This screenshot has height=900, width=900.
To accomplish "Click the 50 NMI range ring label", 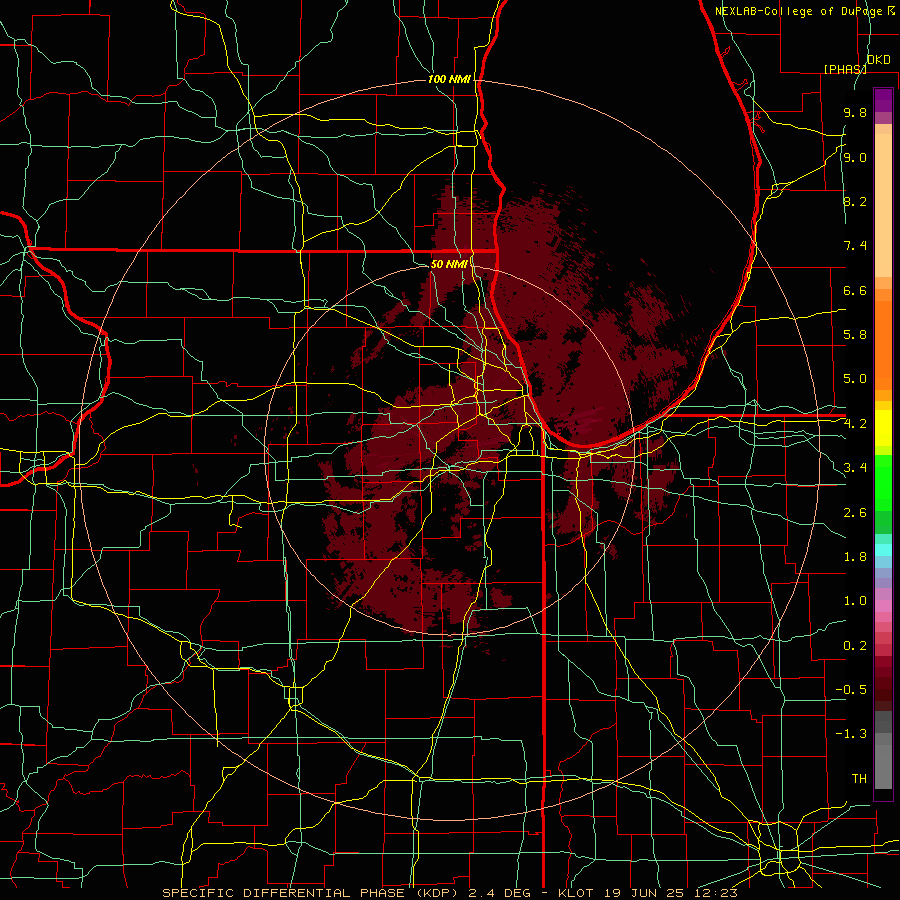I will click(449, 264).
